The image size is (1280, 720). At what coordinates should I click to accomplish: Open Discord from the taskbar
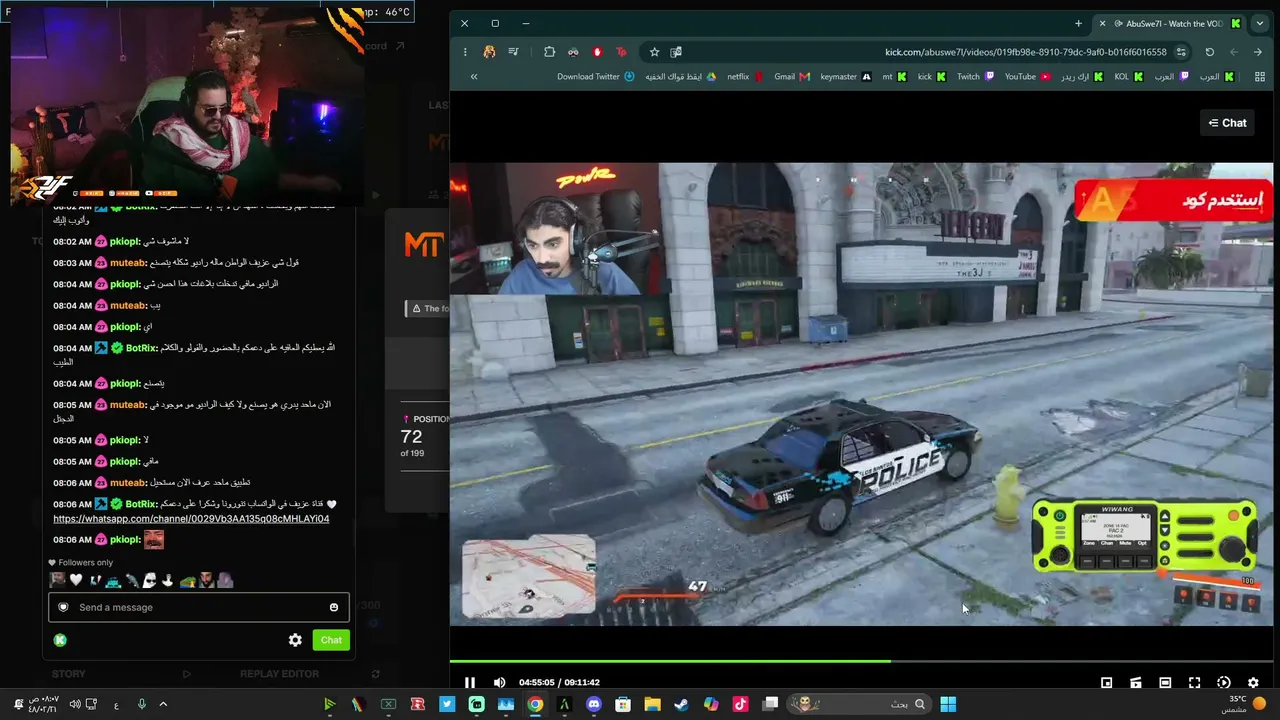point(594,704)
